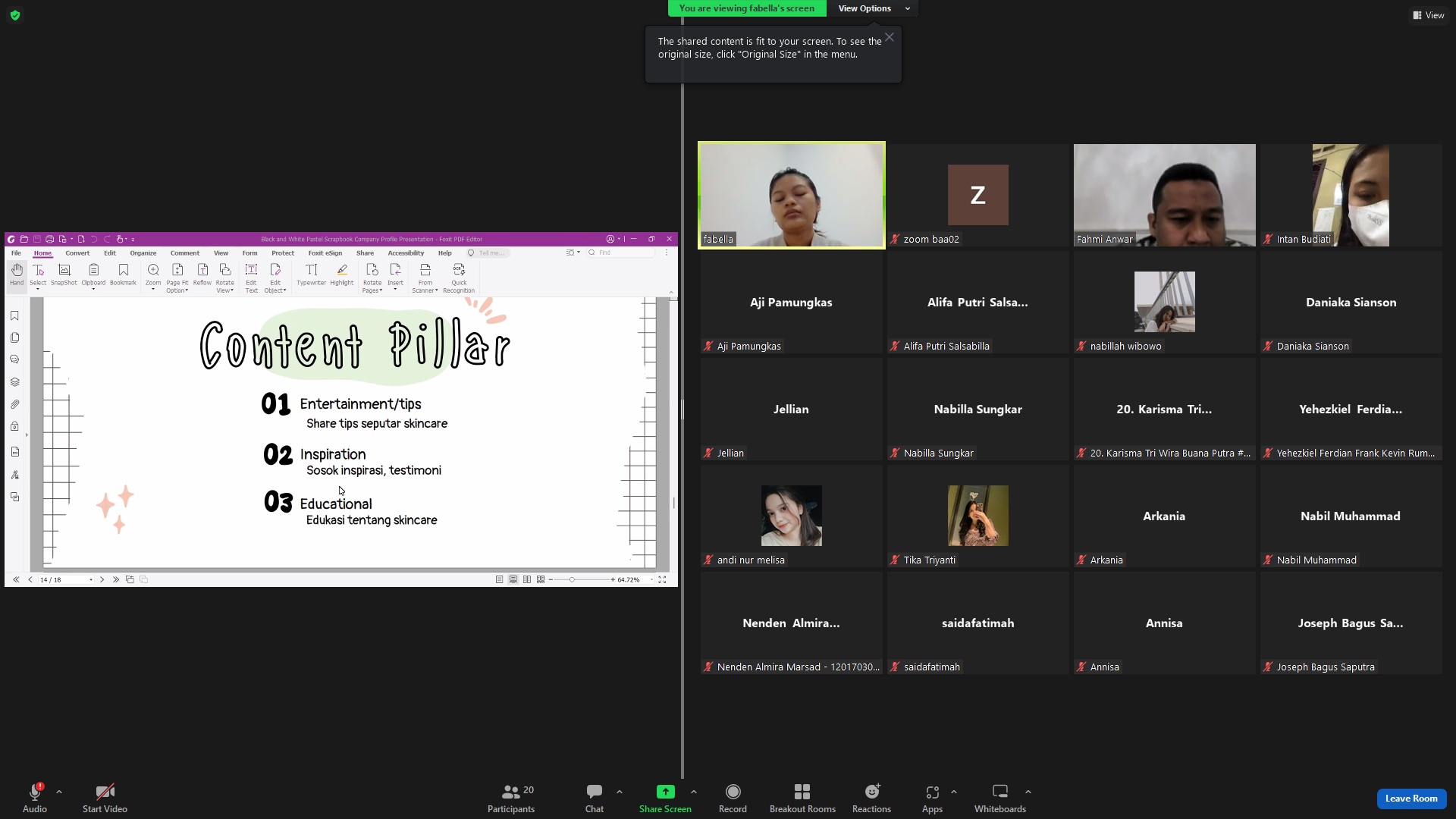Open View Options dropdown
The image size is (1456, 819).
(874, 8)
